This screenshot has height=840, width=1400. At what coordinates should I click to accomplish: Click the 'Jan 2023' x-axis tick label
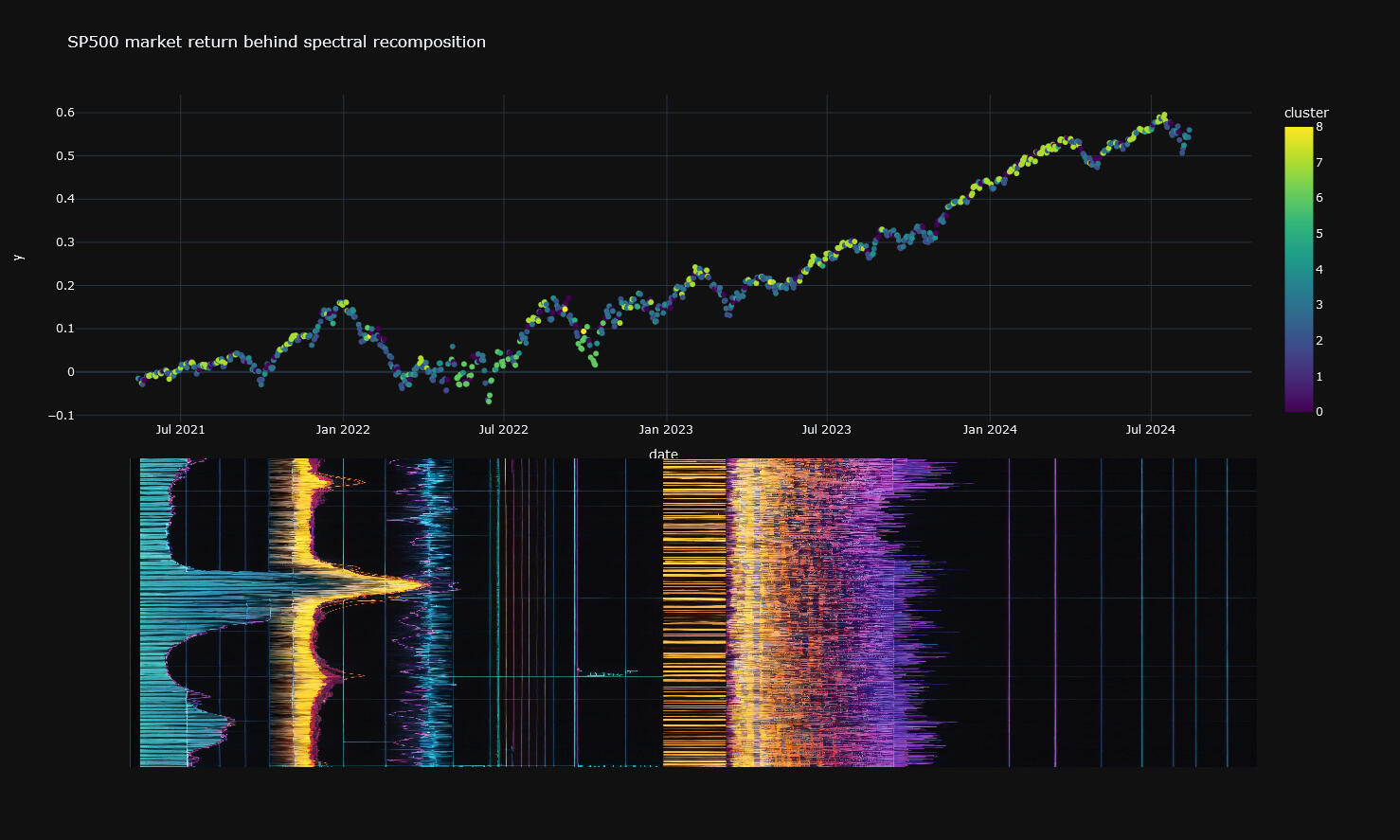click(668, 429)
